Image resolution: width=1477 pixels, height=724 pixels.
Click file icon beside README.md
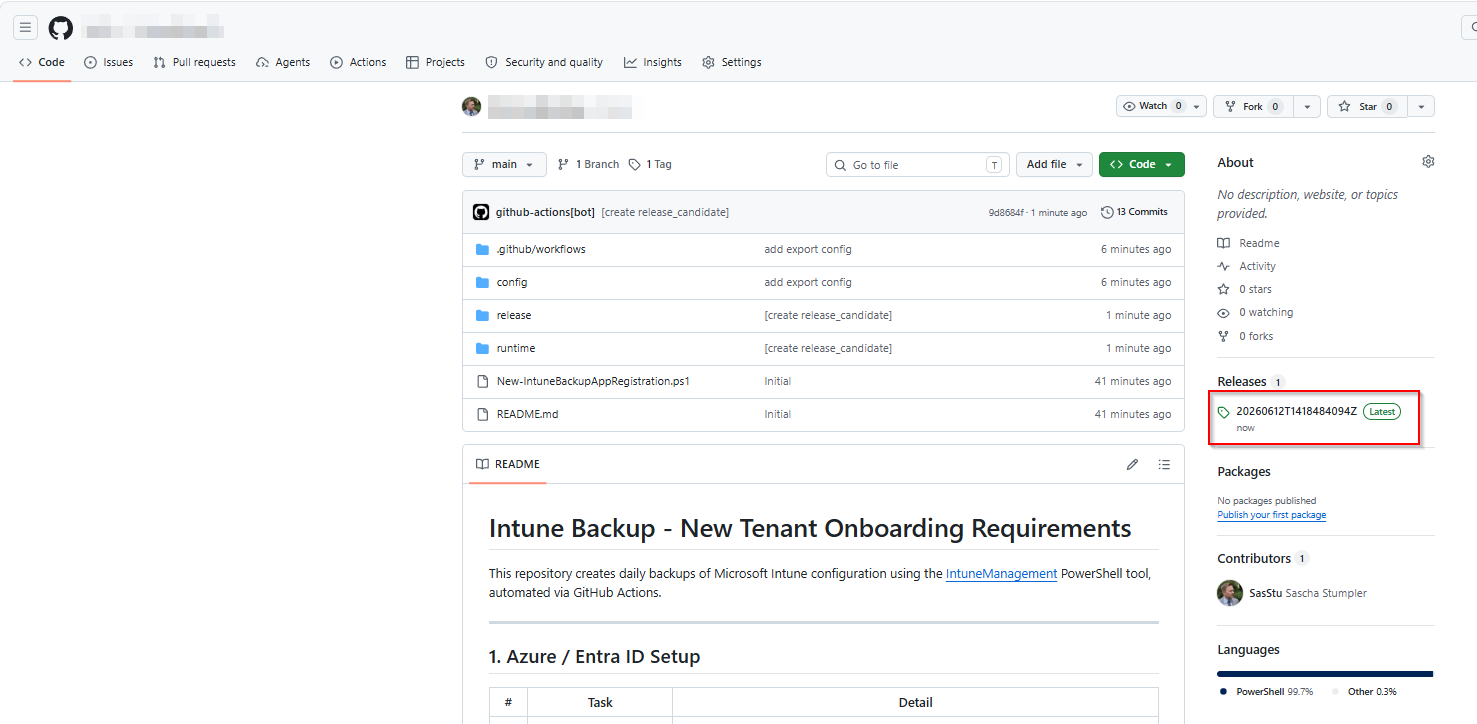483,414
